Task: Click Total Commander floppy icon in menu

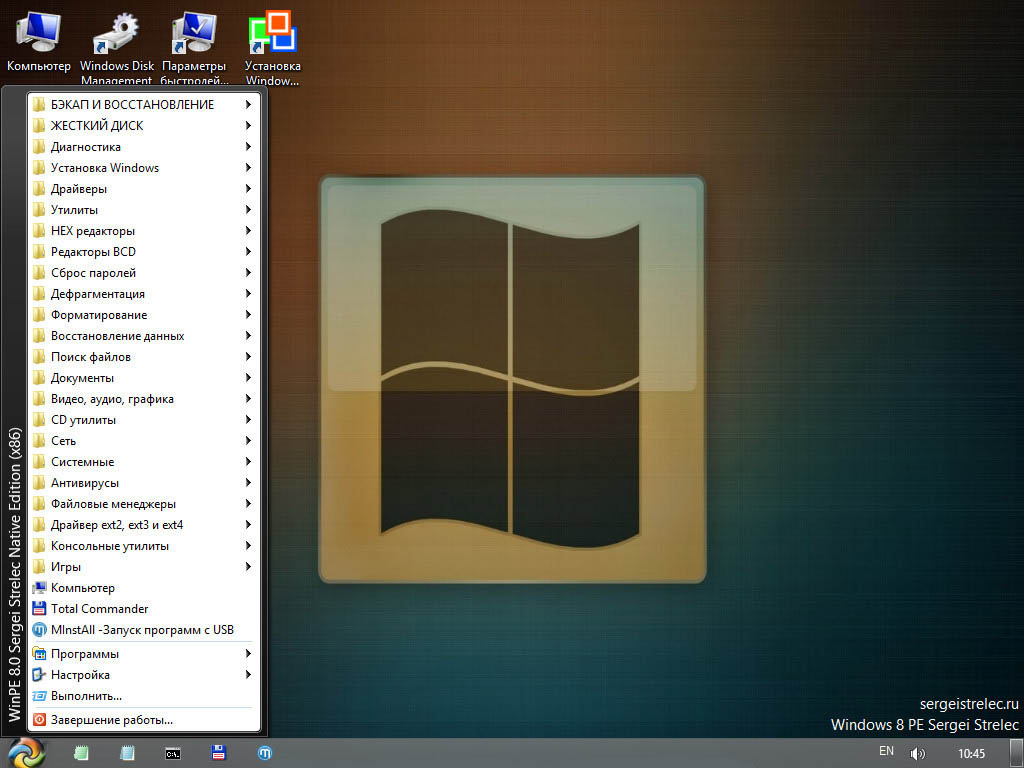Action: [x=39, y=609]
